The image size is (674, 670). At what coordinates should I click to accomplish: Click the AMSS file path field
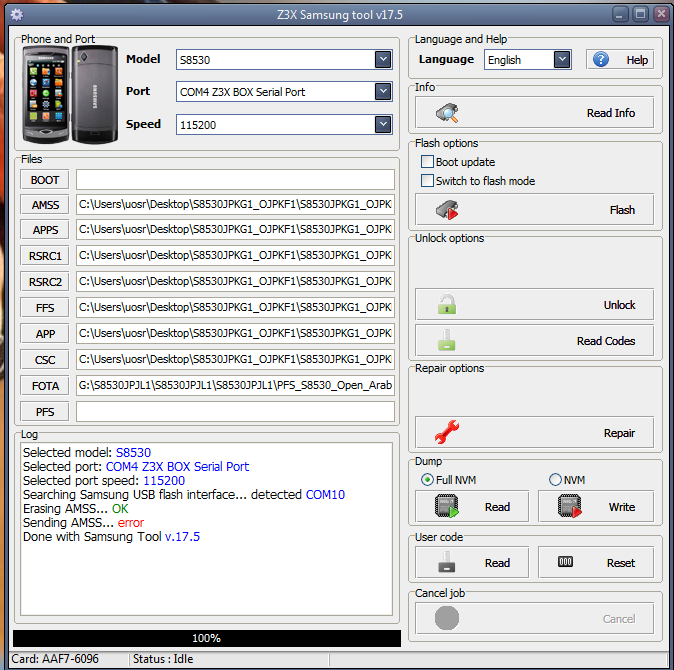pos(235,204)
